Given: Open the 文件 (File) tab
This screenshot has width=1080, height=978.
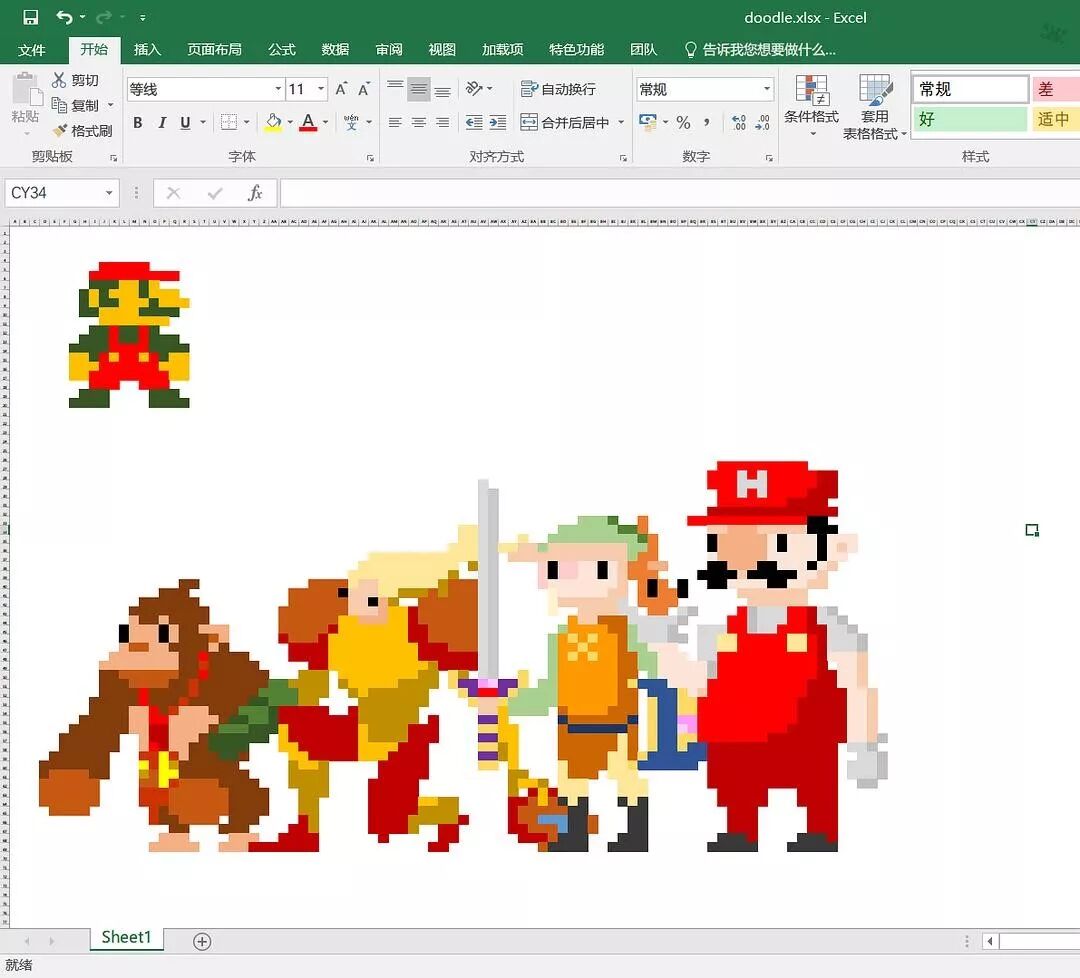Looking at the screenshot, I should 32,50.
